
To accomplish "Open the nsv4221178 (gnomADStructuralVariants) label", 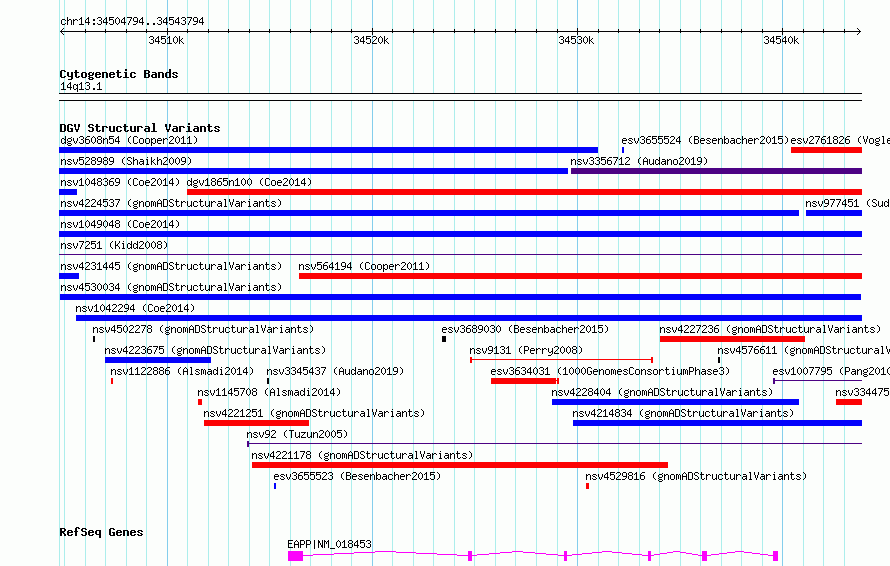I will (x=362, y=455).
